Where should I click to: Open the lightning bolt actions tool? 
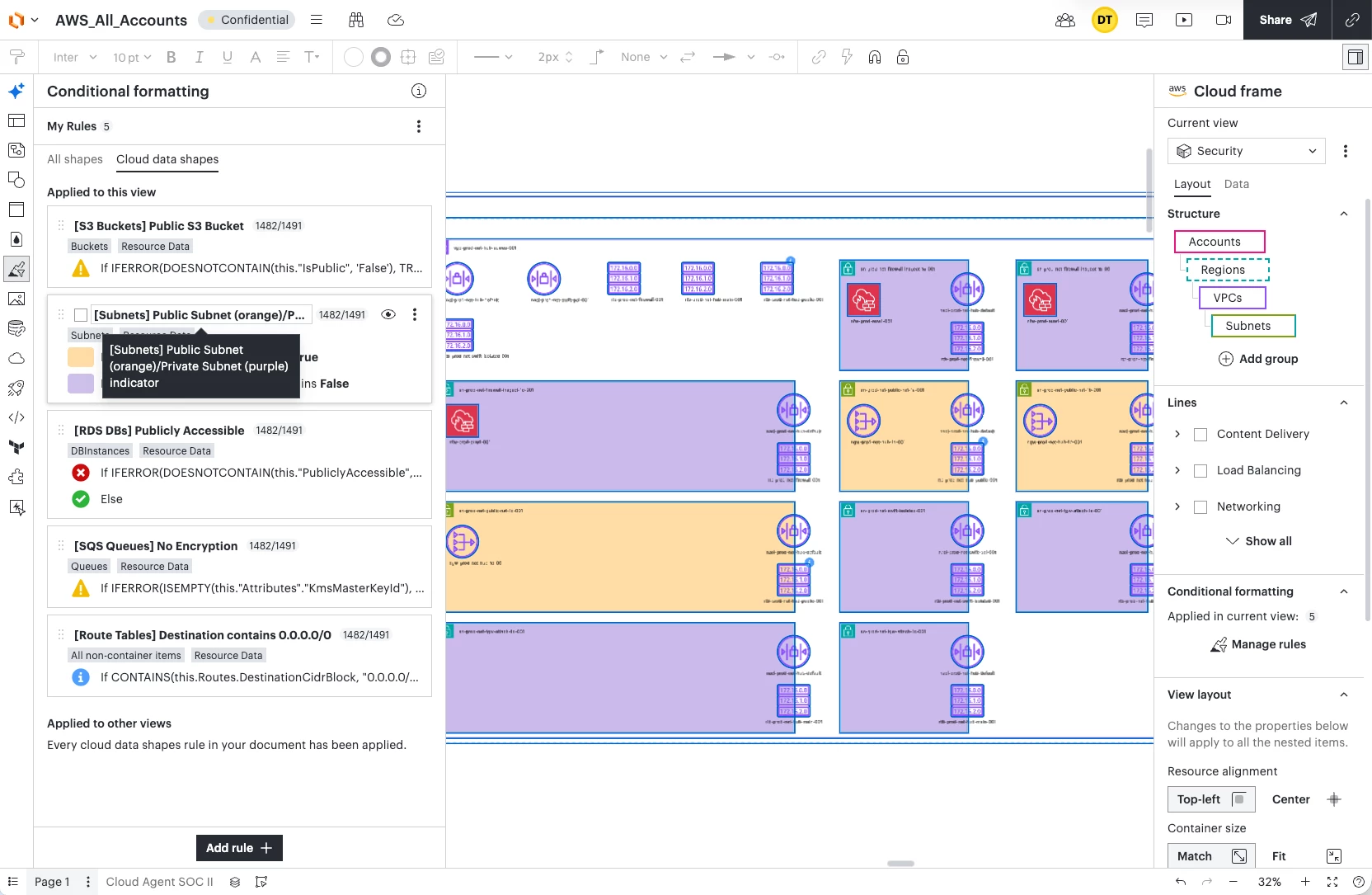click(x=847, y=57)
